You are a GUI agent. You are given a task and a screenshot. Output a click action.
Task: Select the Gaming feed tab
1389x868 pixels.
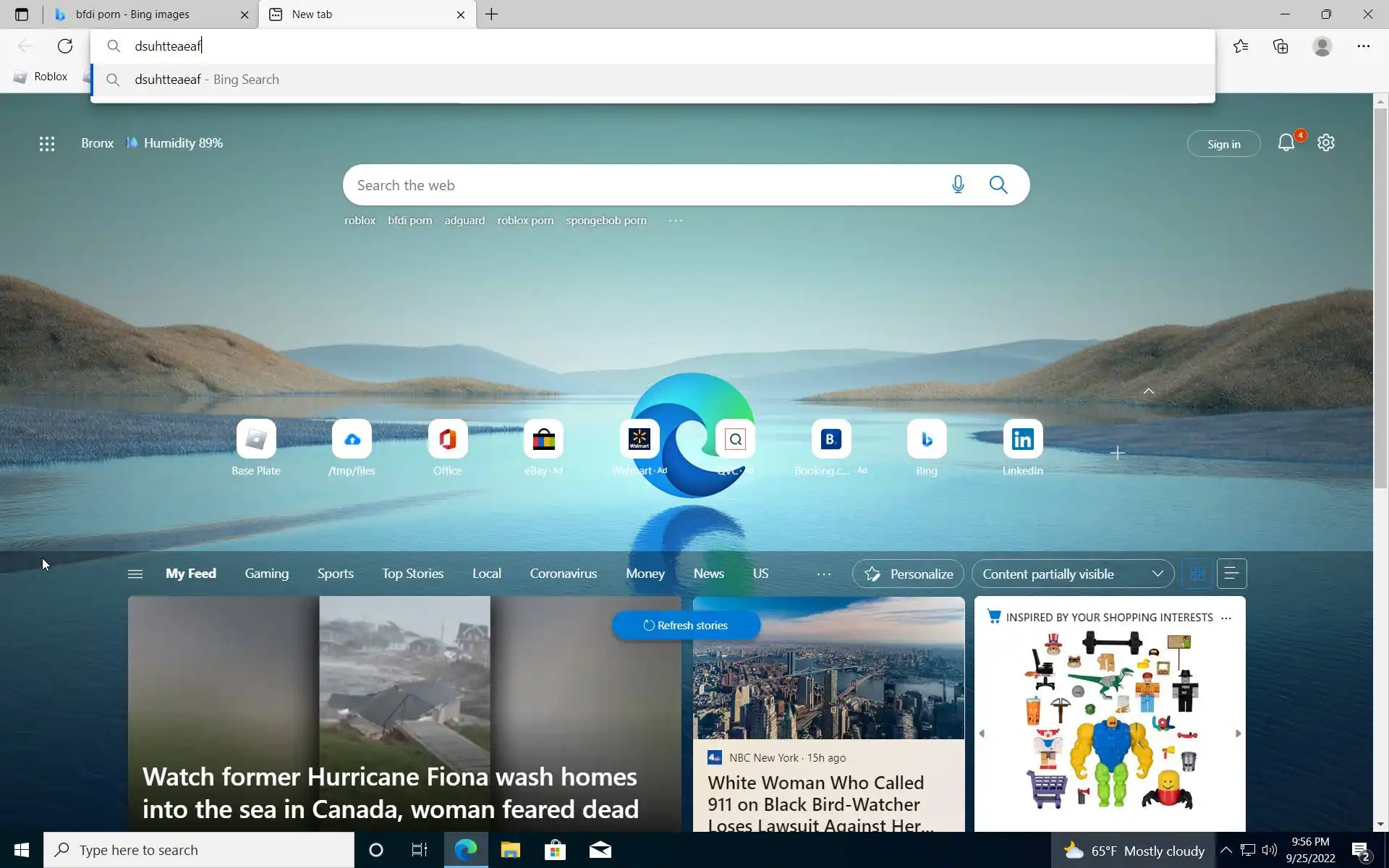point(266,574)
